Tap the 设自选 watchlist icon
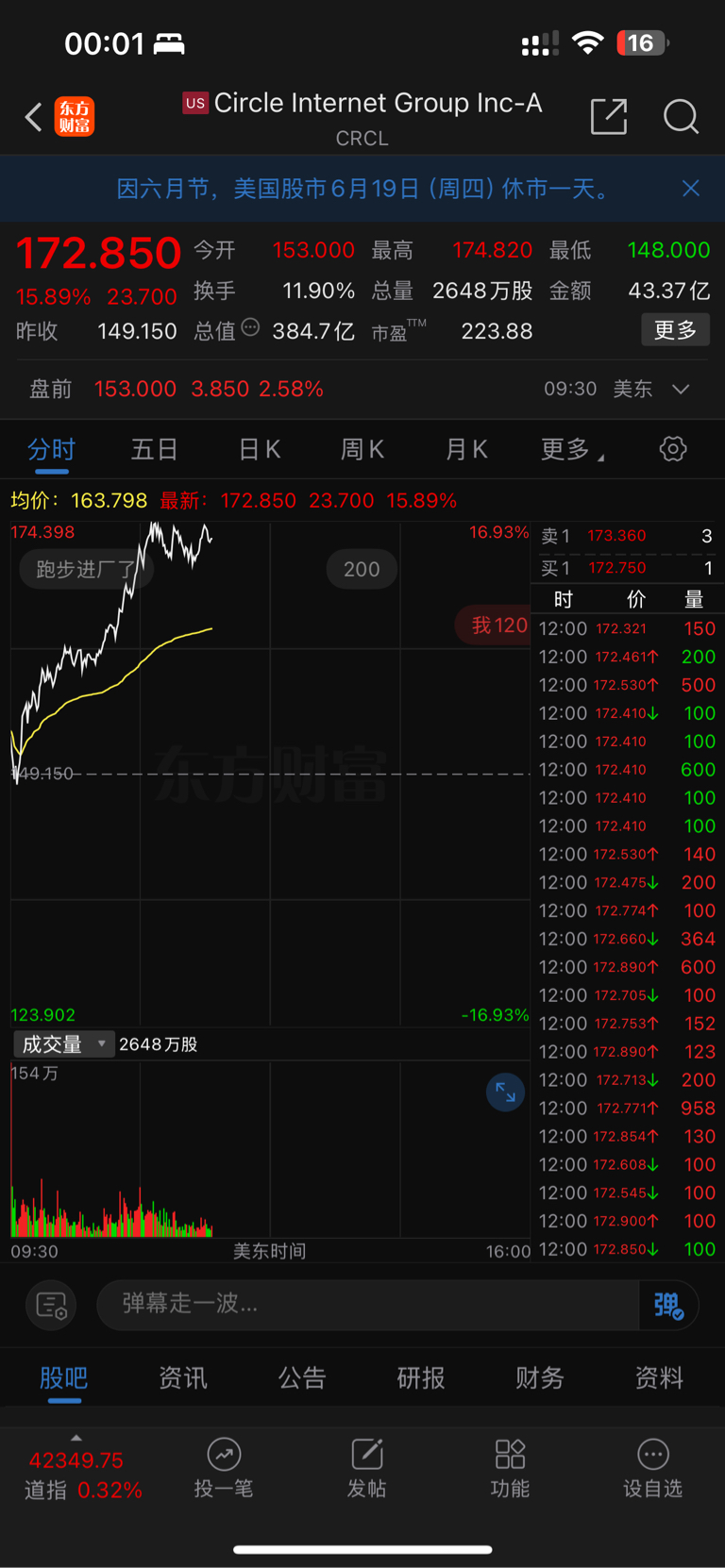Image resolution: width=725 pixels, height=1568 pixels. pyautogui.click(x=652, y=1469)
